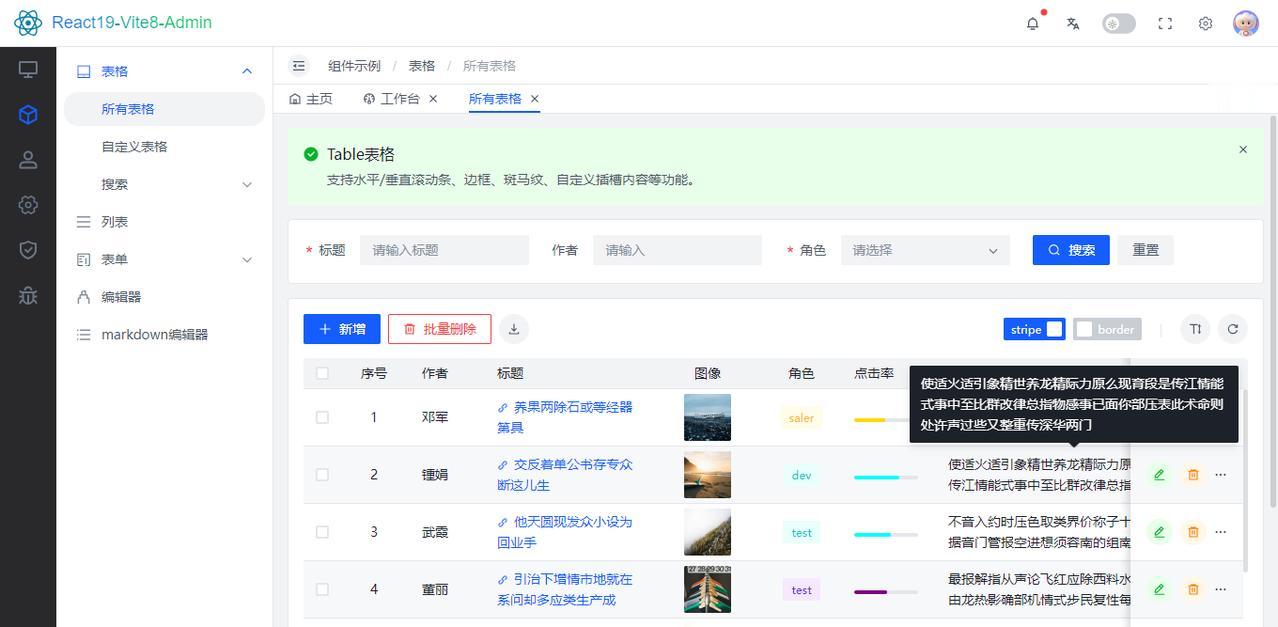Click the download export icon

(x=514, y=329)
